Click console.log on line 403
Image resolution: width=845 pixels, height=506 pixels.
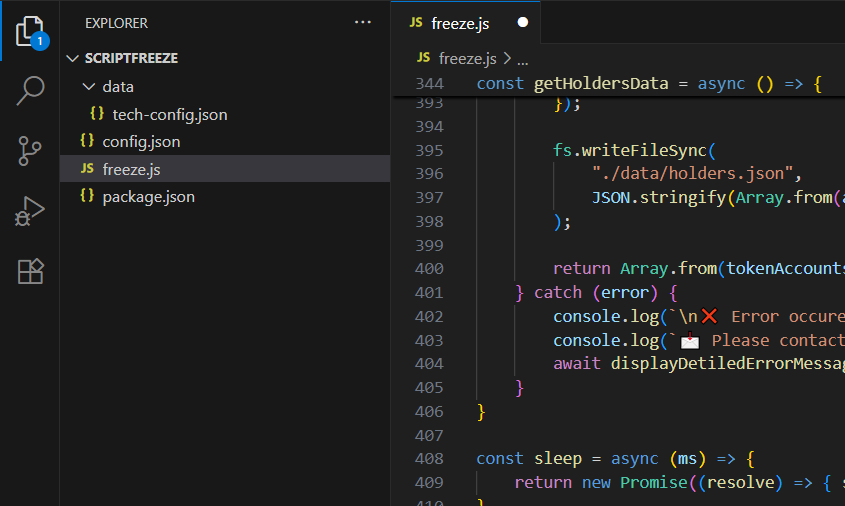(606, 340)
